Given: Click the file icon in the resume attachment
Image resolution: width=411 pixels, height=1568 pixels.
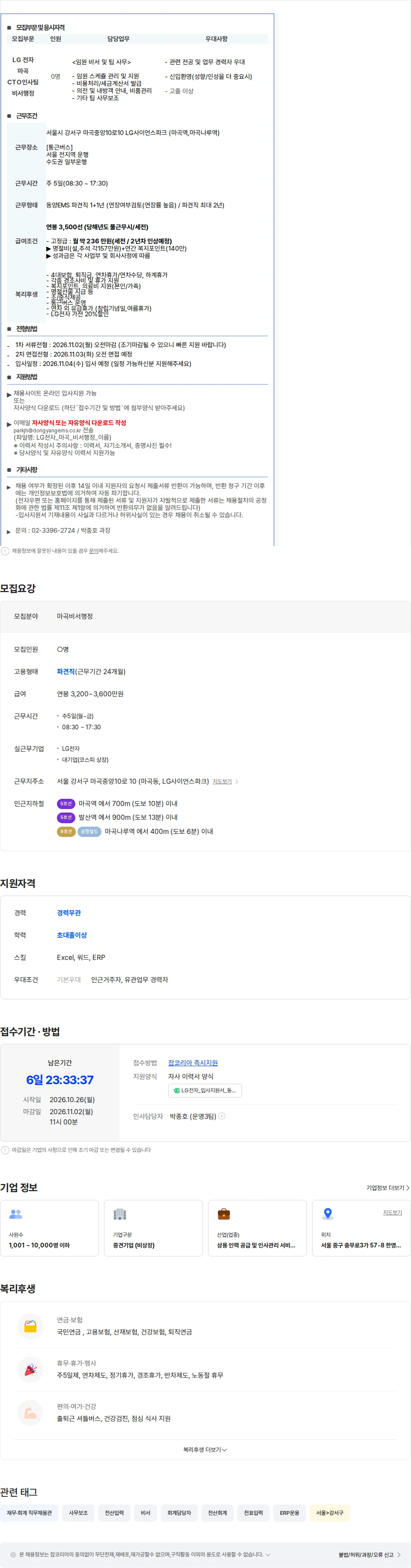Looking at the screenshot, I should pyautogui.click(x=176, y=1090).
